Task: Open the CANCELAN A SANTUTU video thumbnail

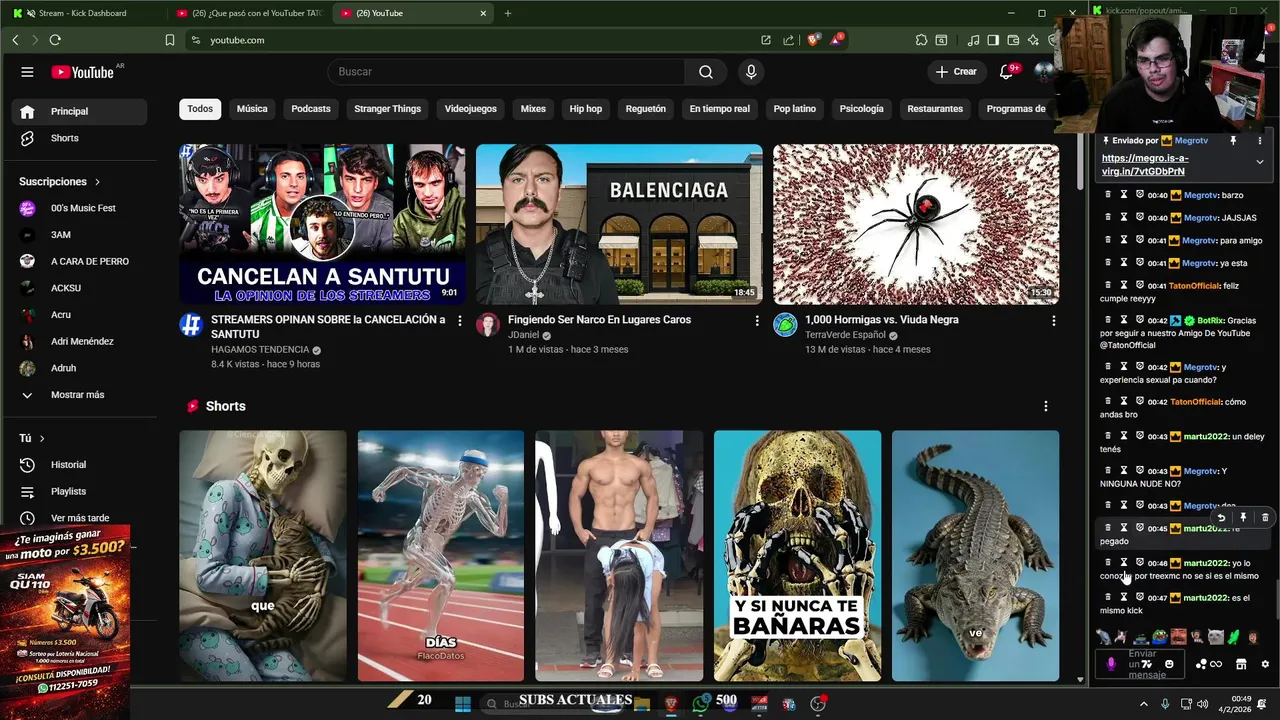Action: 322,224
